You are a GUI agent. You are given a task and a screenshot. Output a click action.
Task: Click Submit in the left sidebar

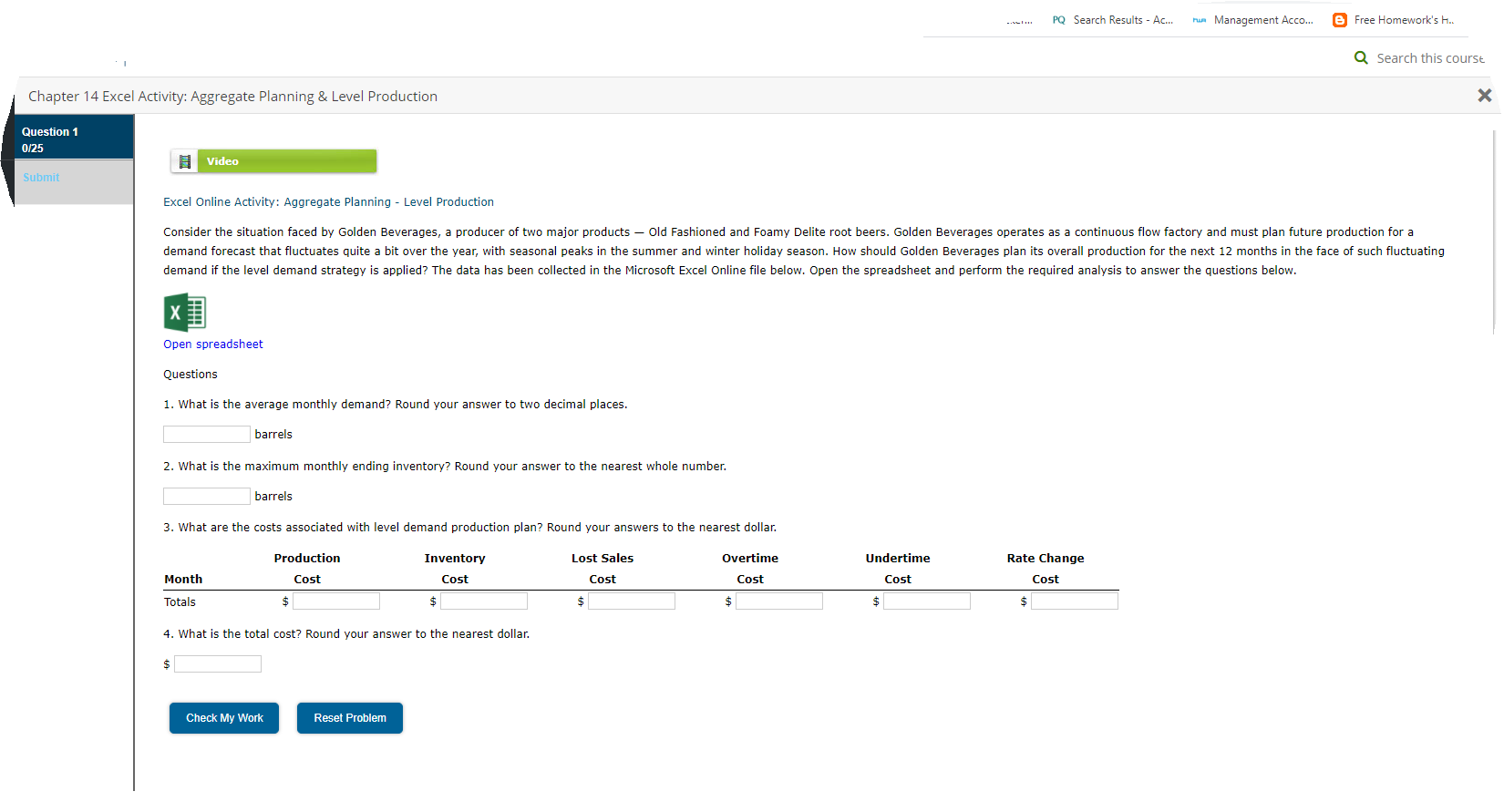point(41,177)
